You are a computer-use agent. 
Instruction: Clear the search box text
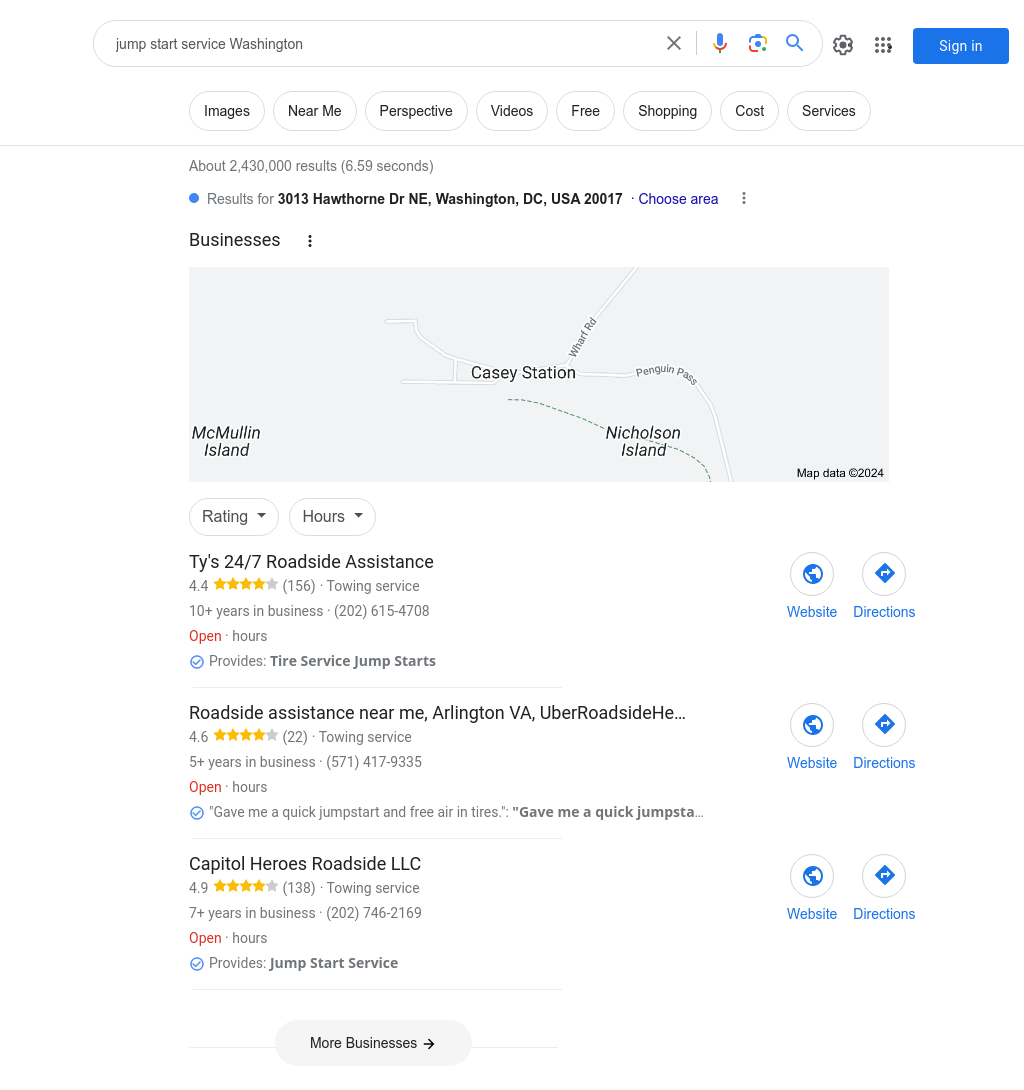pyautogui.click(x=674, y=43)
